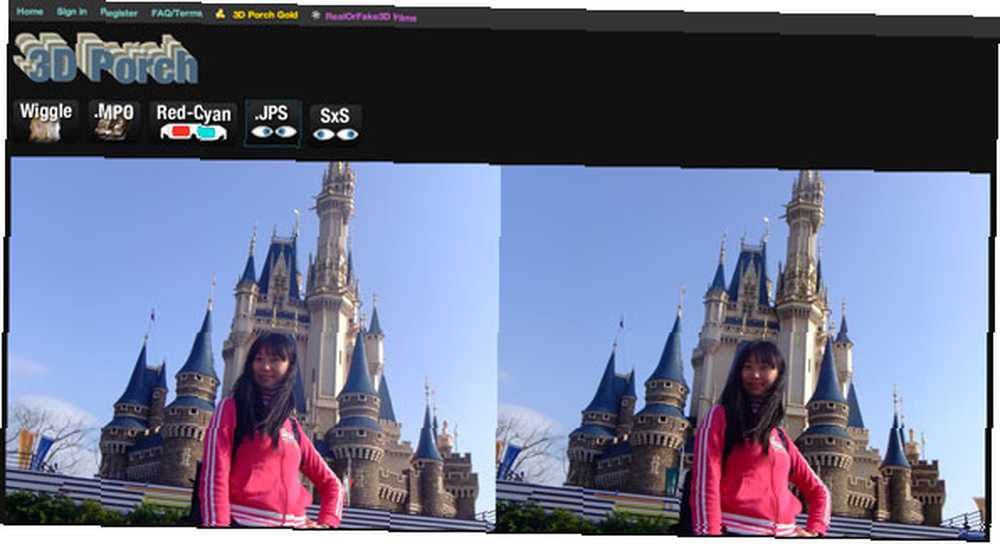Open the RealOrFake3D link
The image size is (1000, 544).
tap(371, 17)
